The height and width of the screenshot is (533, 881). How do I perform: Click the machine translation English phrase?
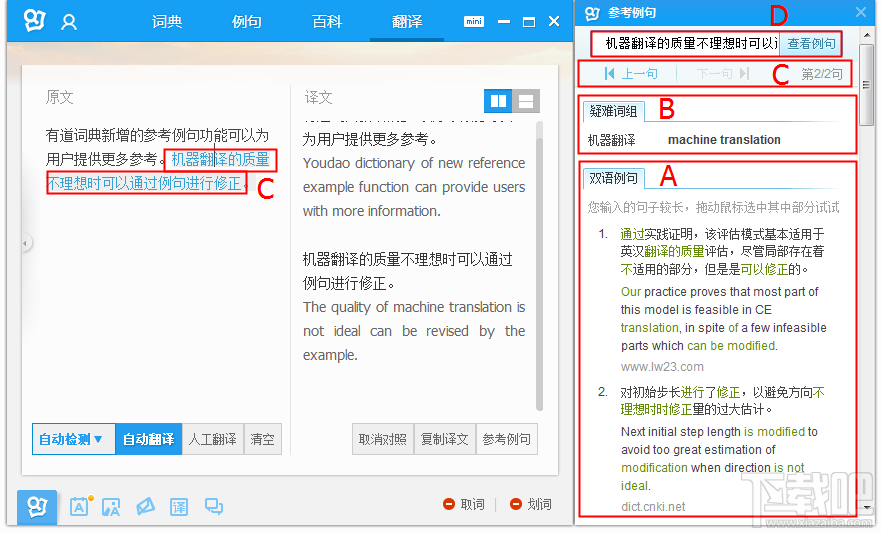click(724, 140)
